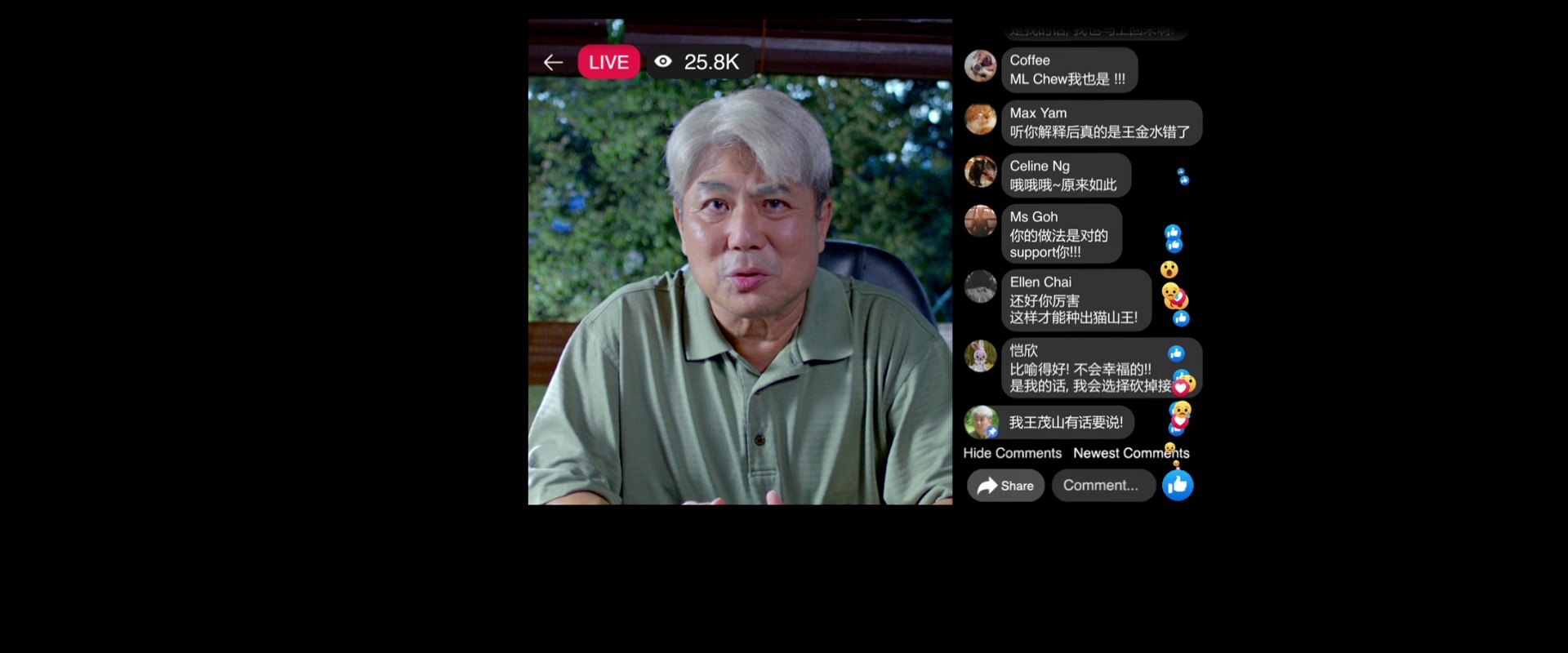Screen dimensions: 1568x653
Task: Open Celine Ng's profile picture
Action: coord(980,171)
